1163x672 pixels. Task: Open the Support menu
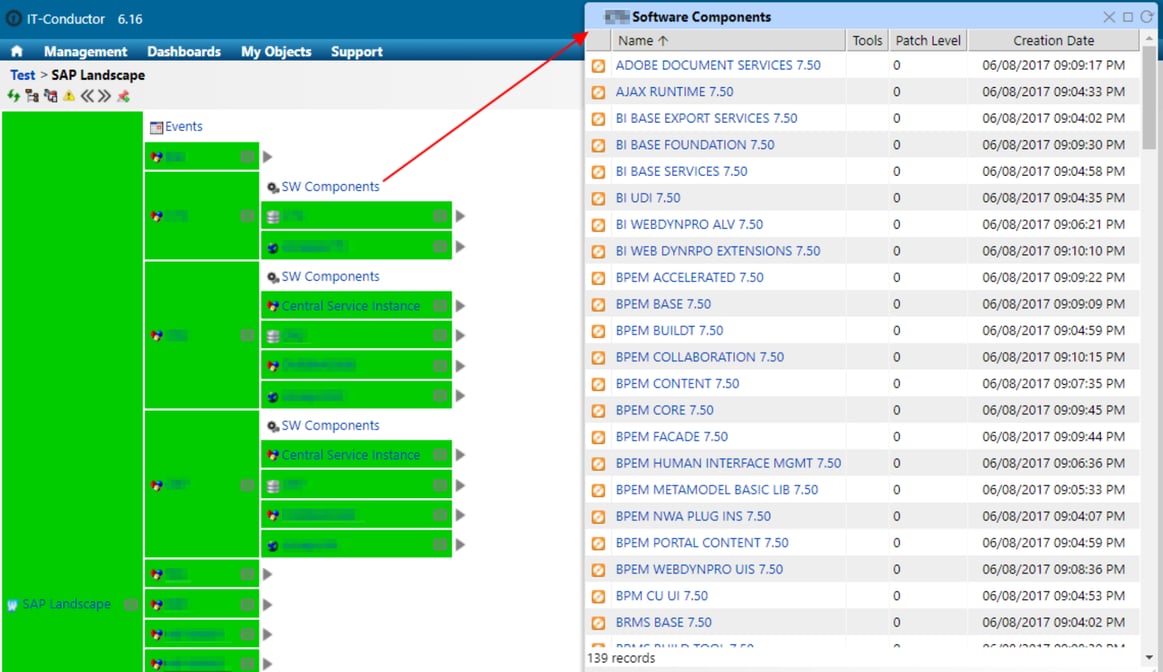click(x=357, y=51)
